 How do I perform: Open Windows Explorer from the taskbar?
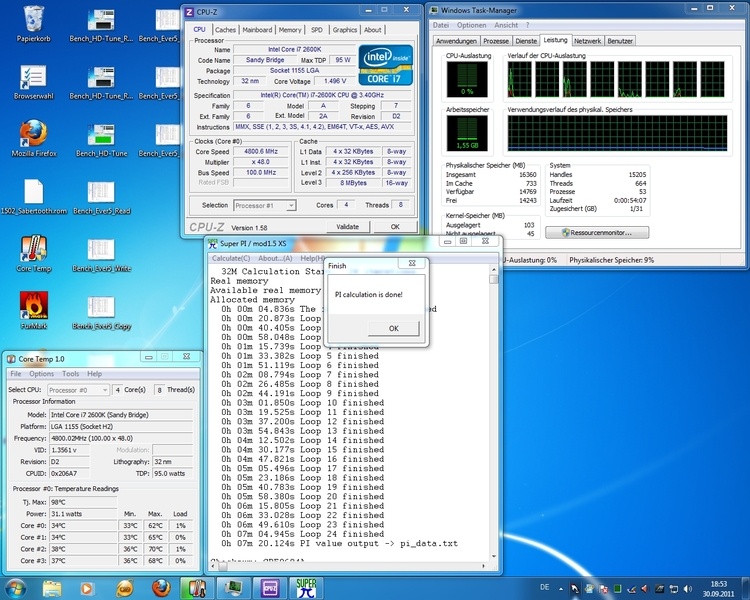point(52,589)
